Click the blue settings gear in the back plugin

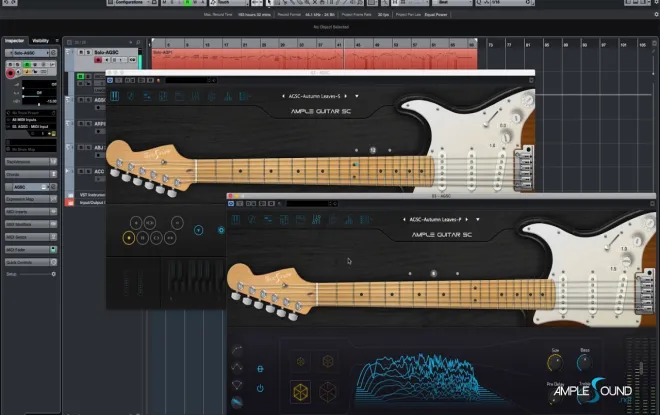[x=221, y=230]
